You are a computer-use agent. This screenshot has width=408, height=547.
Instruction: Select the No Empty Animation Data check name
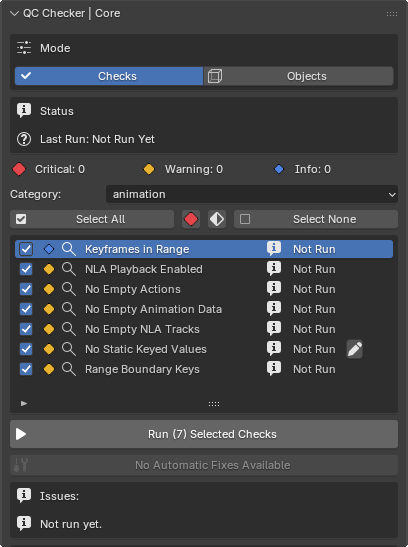(153, 309)
